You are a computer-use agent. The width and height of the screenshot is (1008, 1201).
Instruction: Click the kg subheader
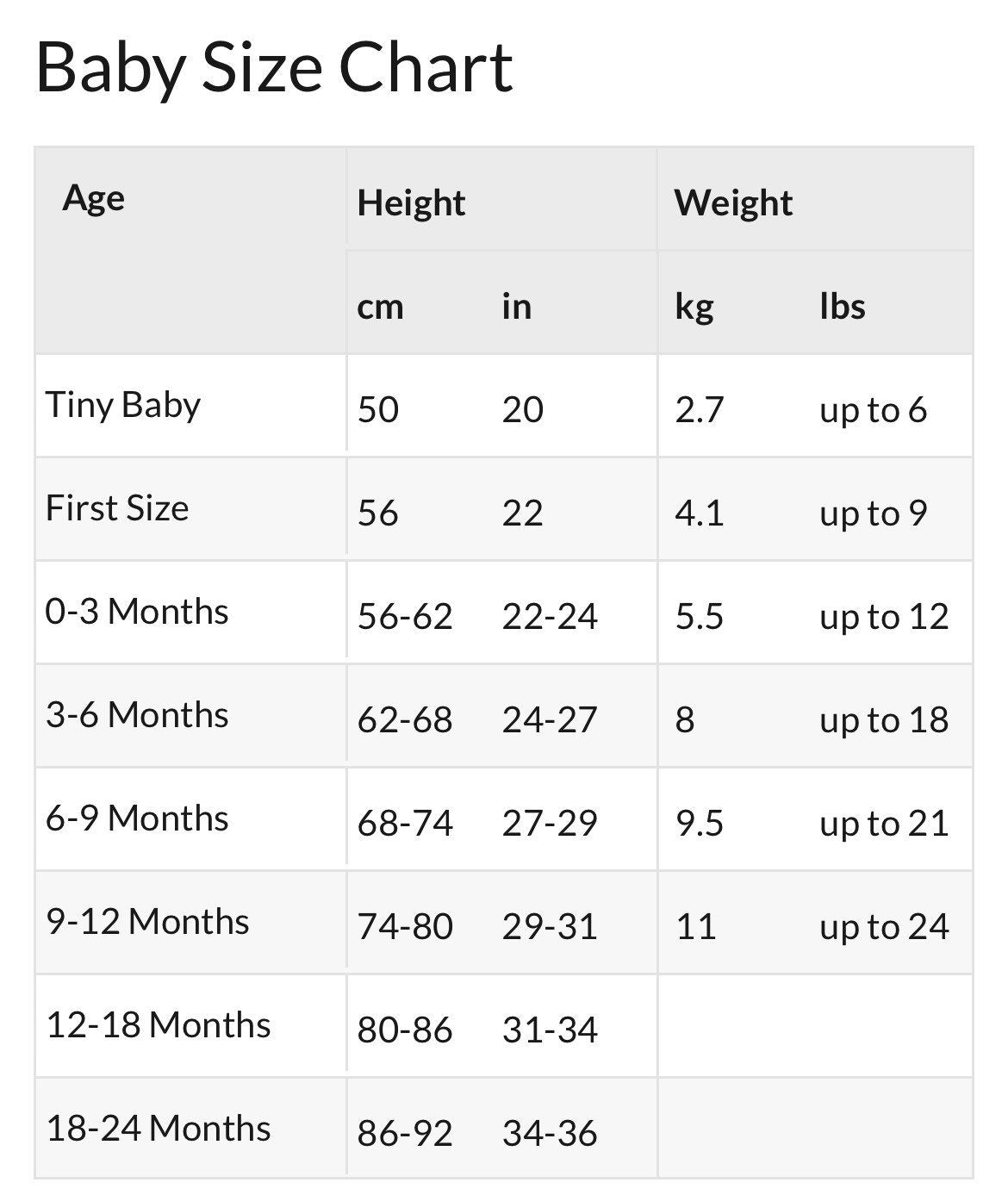(x=694, y=307)
